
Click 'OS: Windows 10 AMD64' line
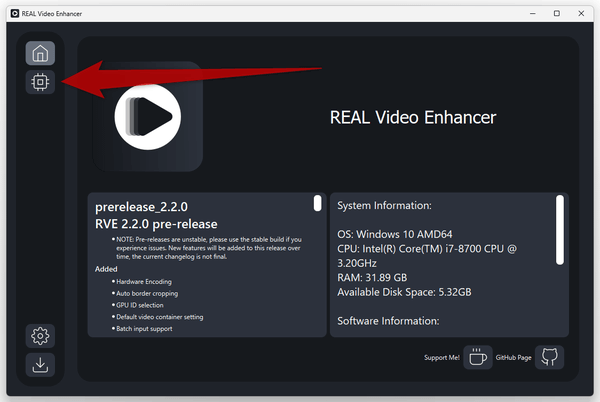(x=395, y=234)
